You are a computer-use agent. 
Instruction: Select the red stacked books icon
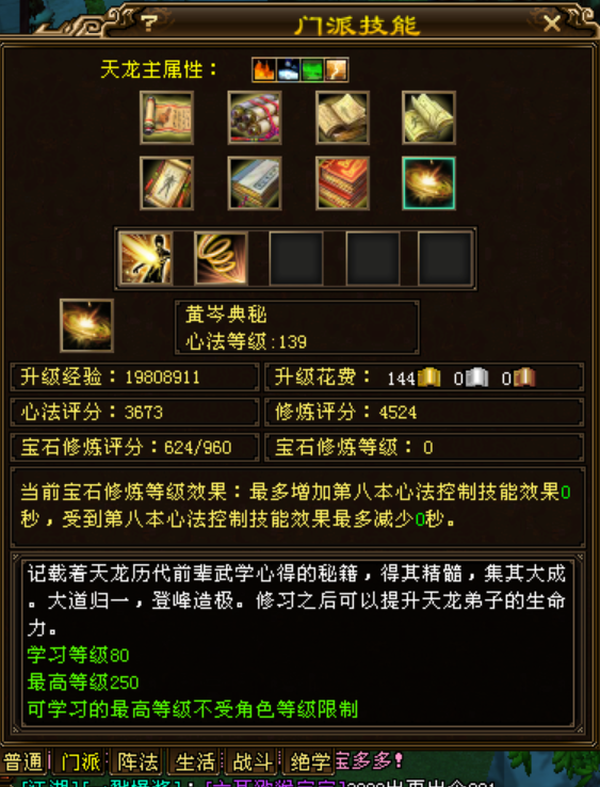(342, 183)
